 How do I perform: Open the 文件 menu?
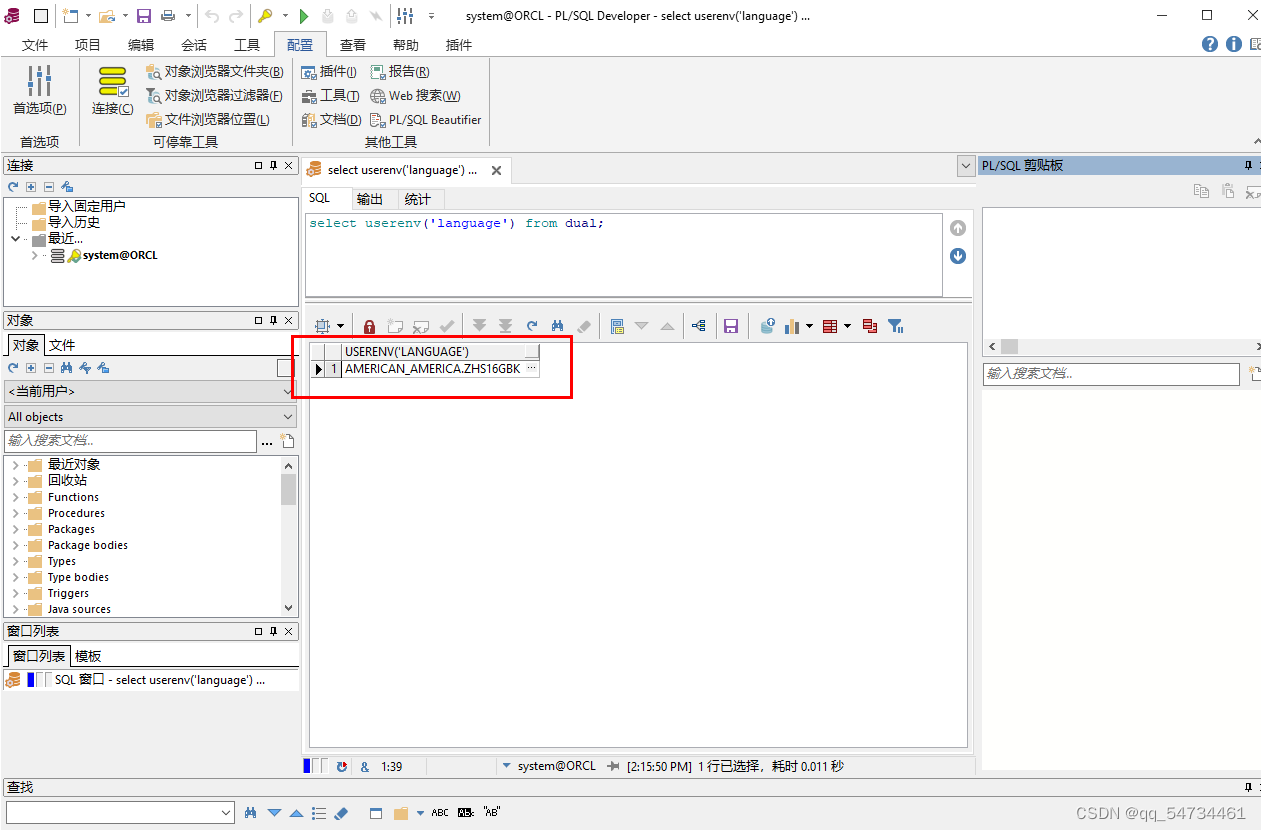point(35,45)
